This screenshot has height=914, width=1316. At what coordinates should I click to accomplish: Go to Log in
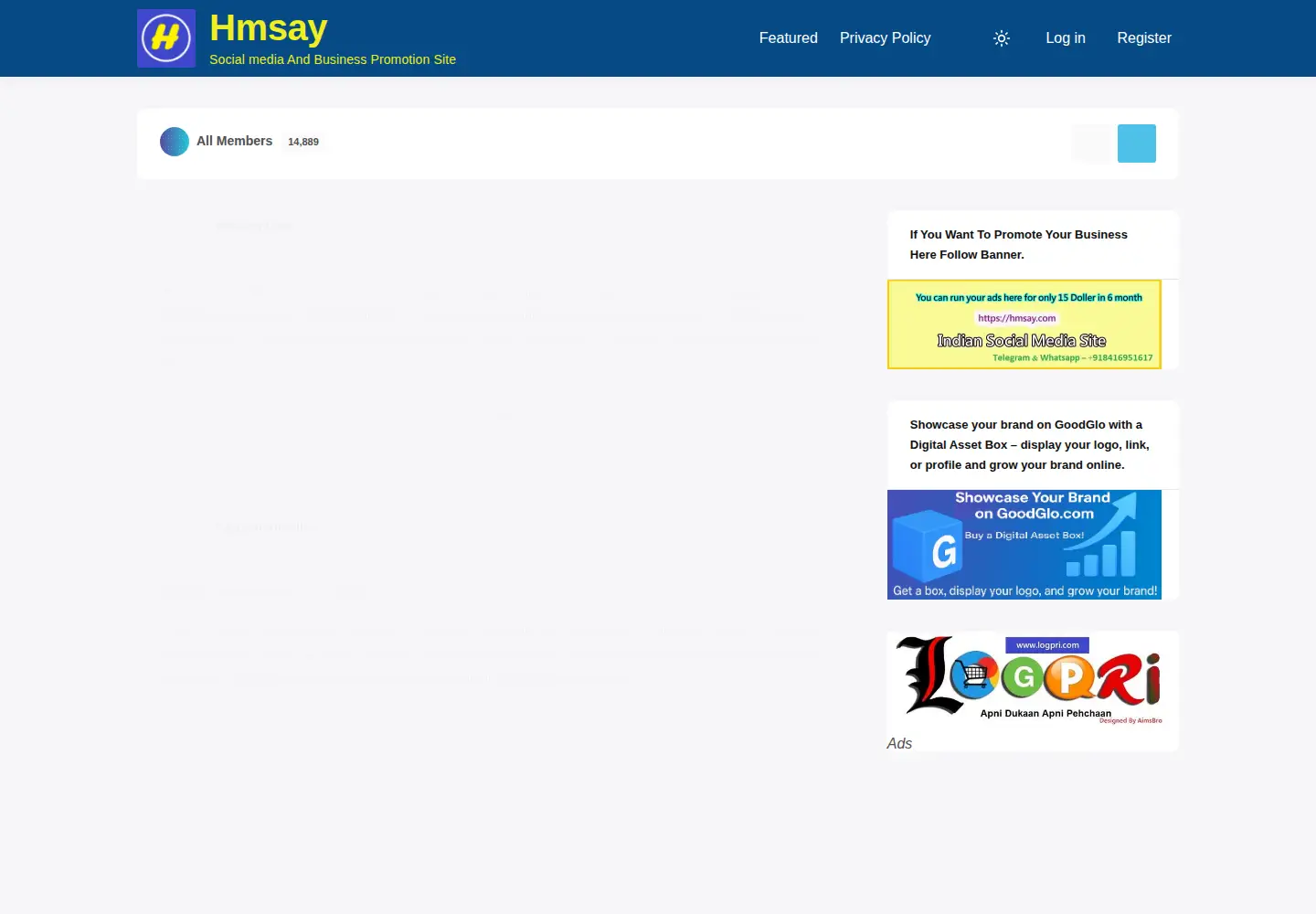(x=1066, y=37)
